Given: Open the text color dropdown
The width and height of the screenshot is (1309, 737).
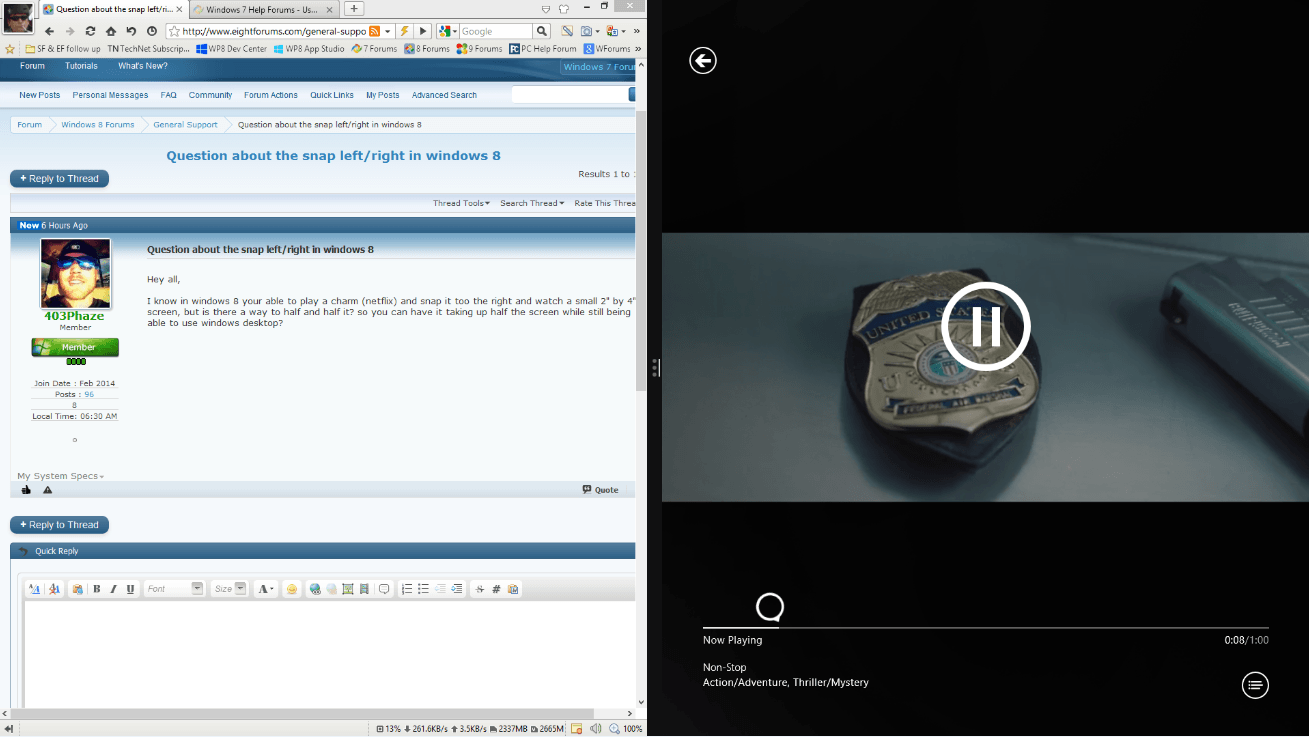Looking at the screenshot, I should (266, 589).
